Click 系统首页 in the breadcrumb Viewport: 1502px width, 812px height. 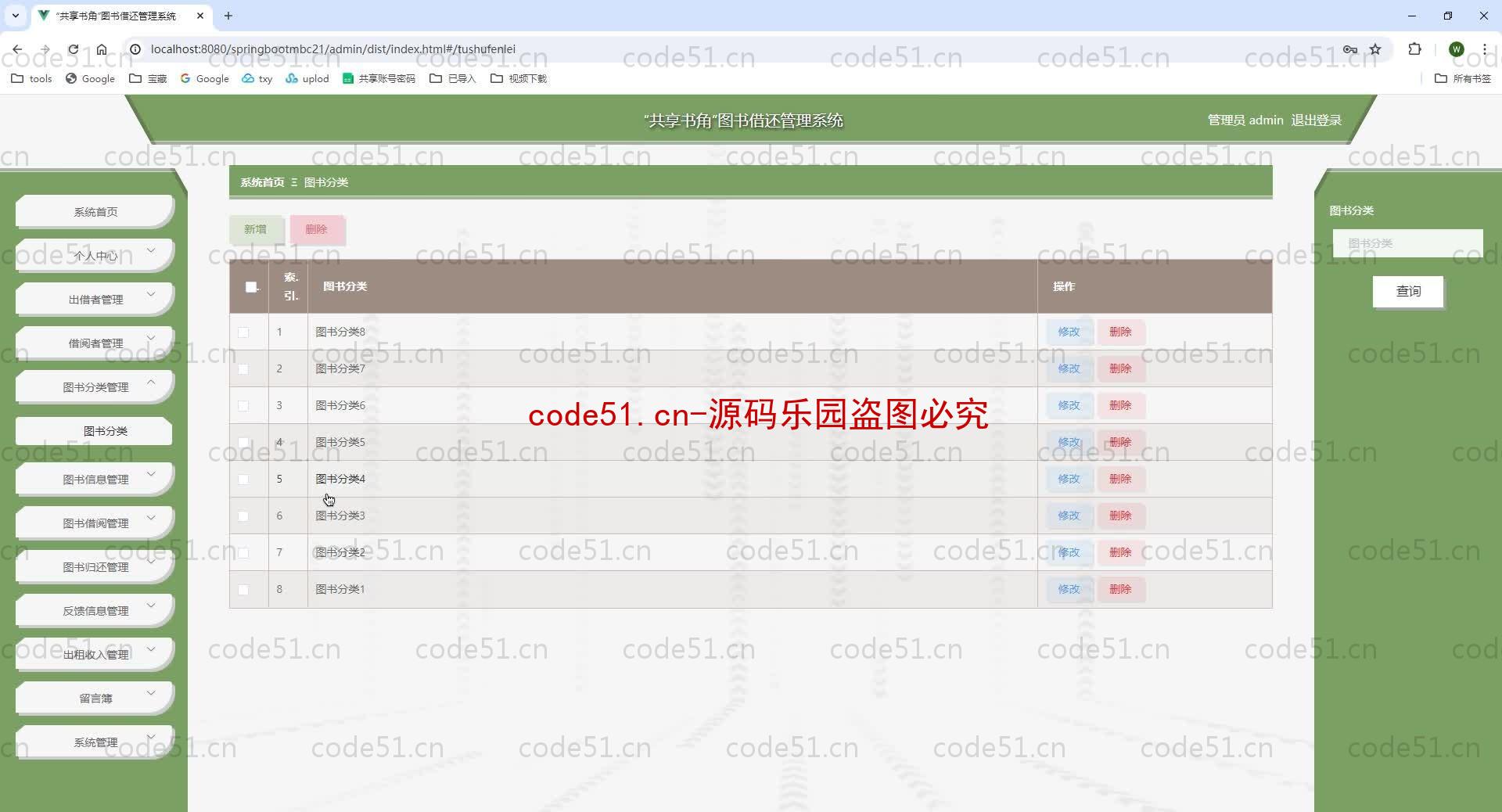coord(262,182)
